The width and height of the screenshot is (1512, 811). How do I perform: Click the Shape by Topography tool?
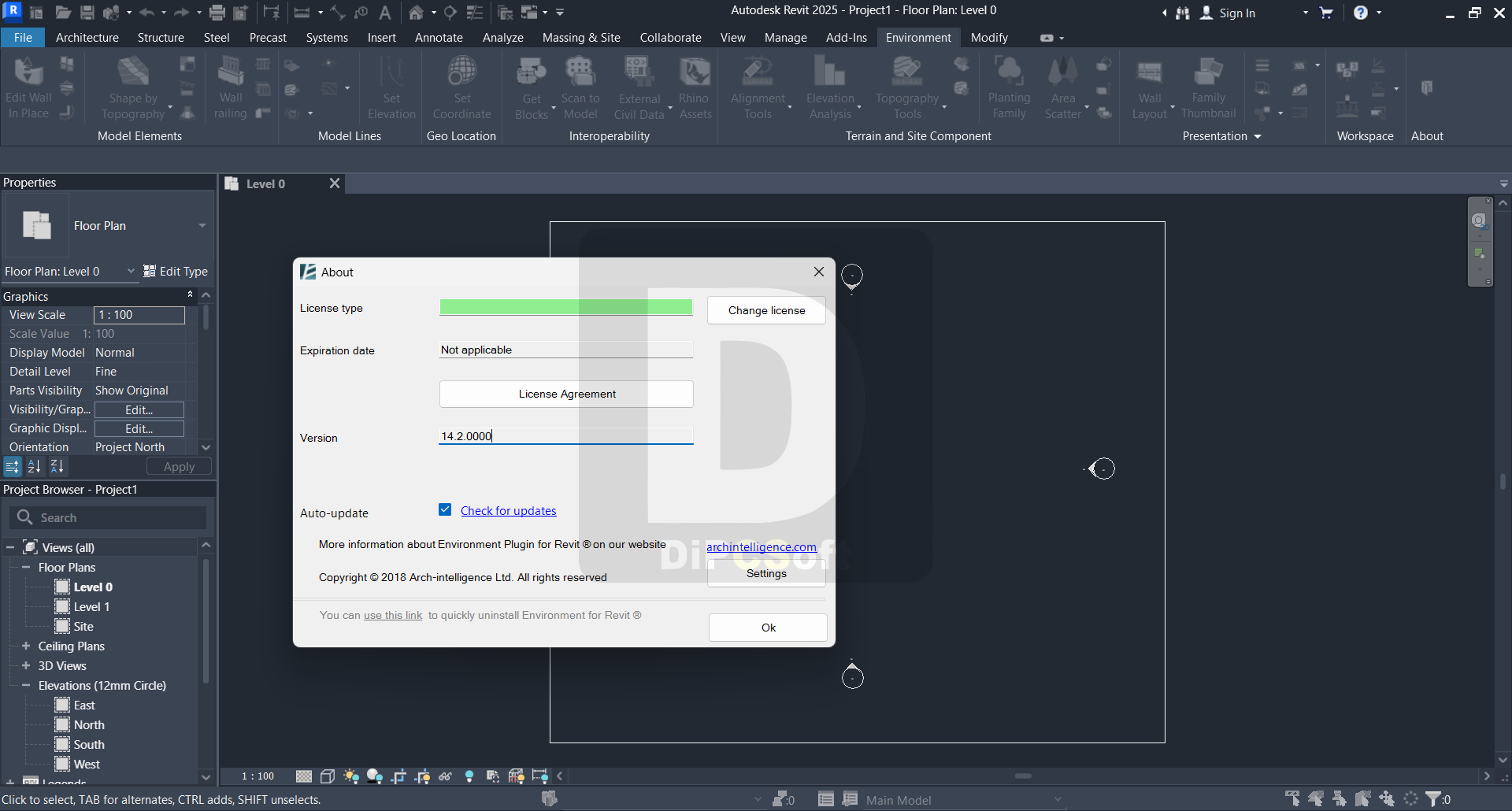133,88
